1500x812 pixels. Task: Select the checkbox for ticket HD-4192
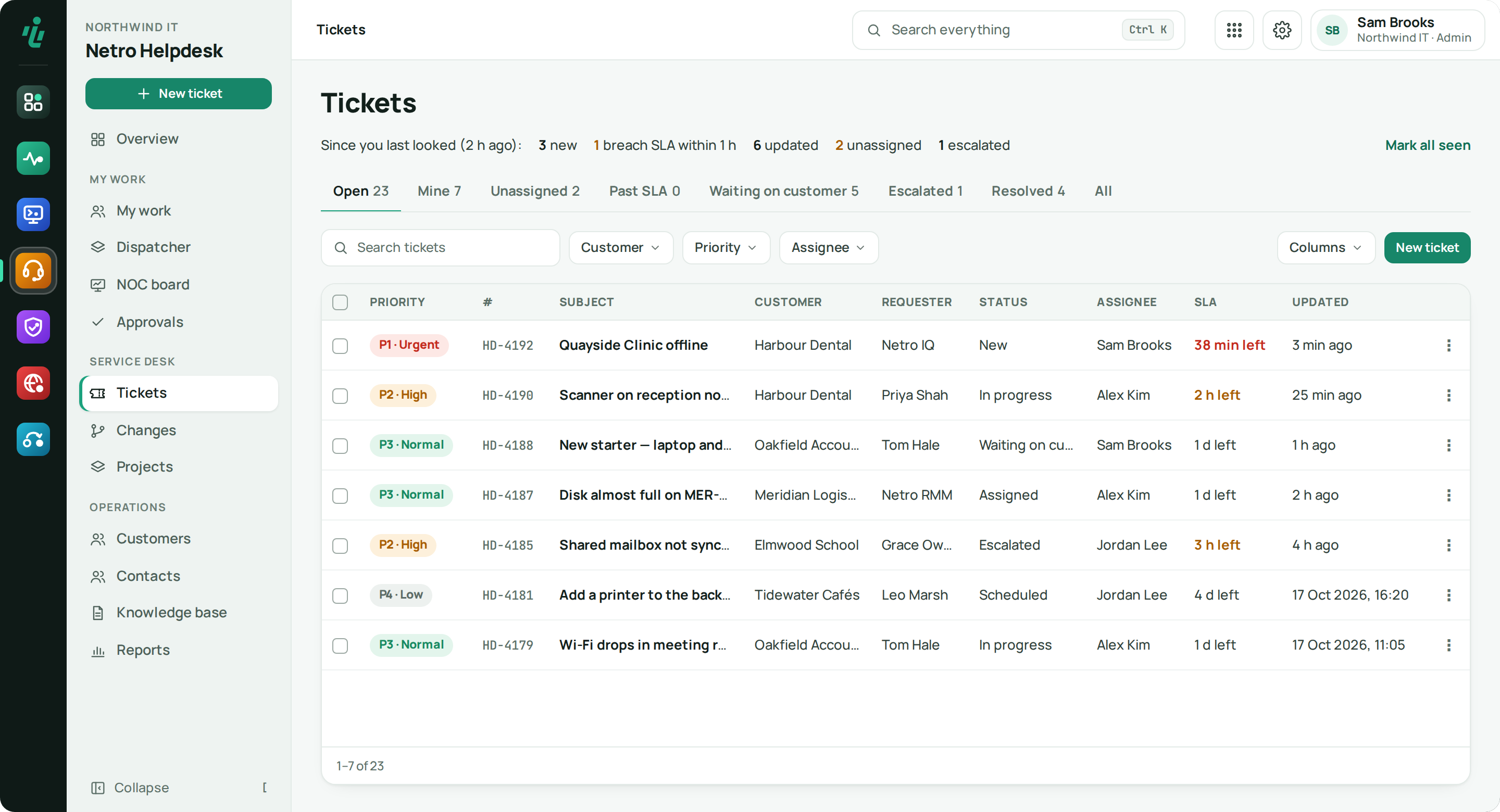[340, 346]
